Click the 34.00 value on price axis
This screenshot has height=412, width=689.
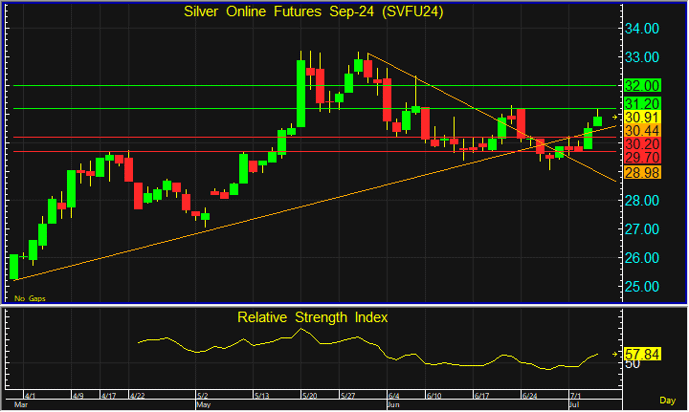(641, 29)
